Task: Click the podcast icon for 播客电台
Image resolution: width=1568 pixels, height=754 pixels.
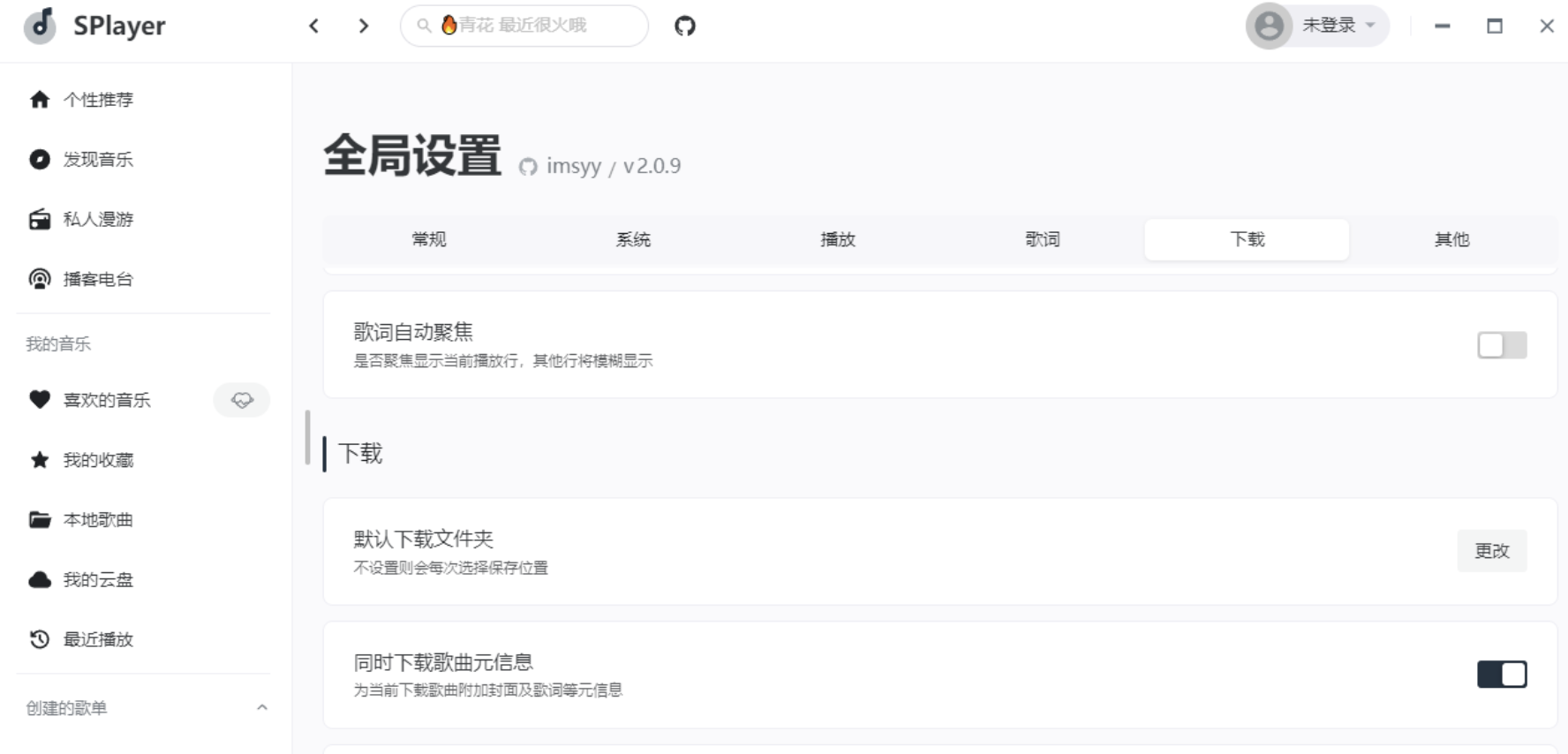Action: tap(40, 279)
